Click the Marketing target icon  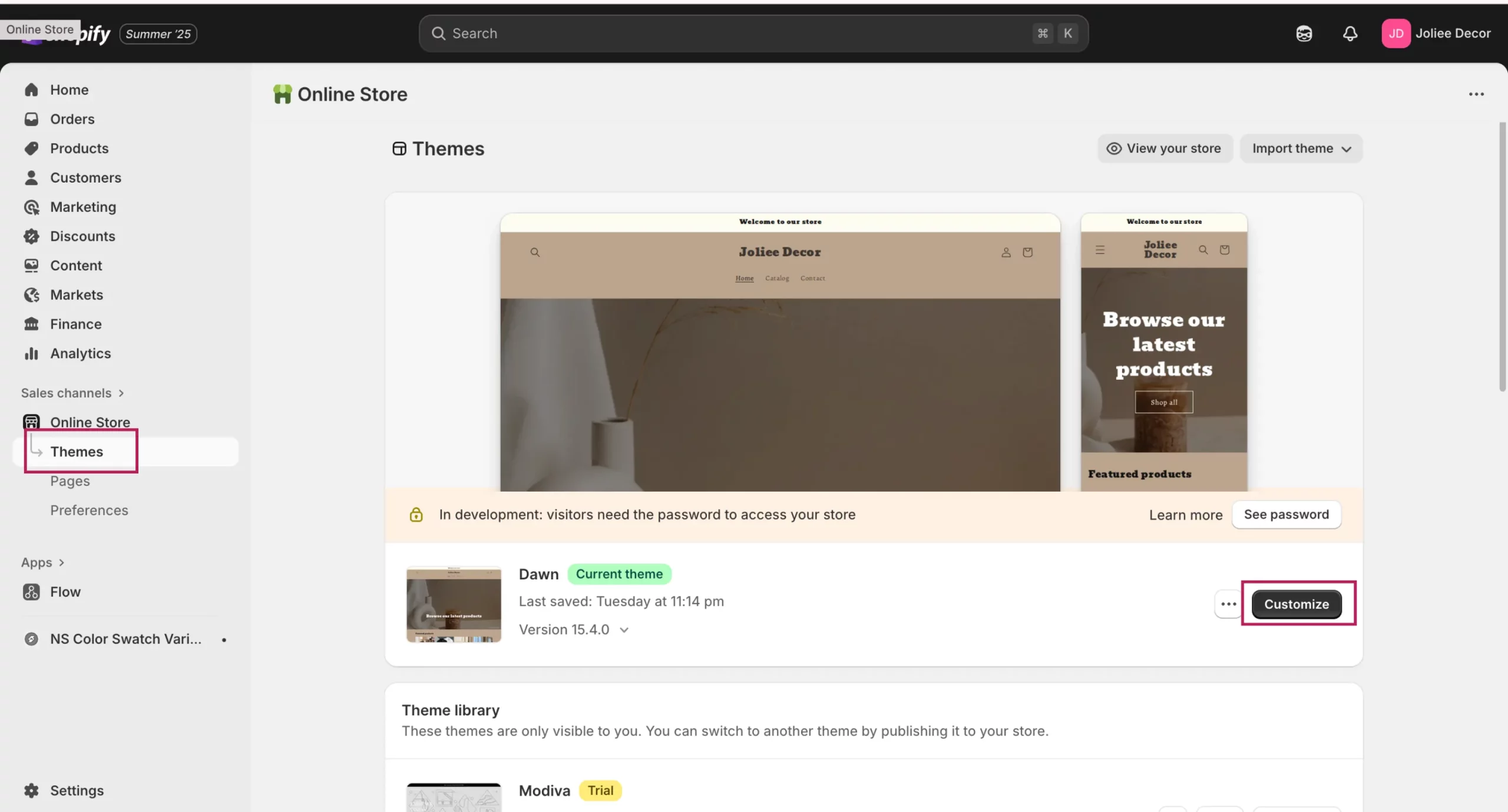31,207
